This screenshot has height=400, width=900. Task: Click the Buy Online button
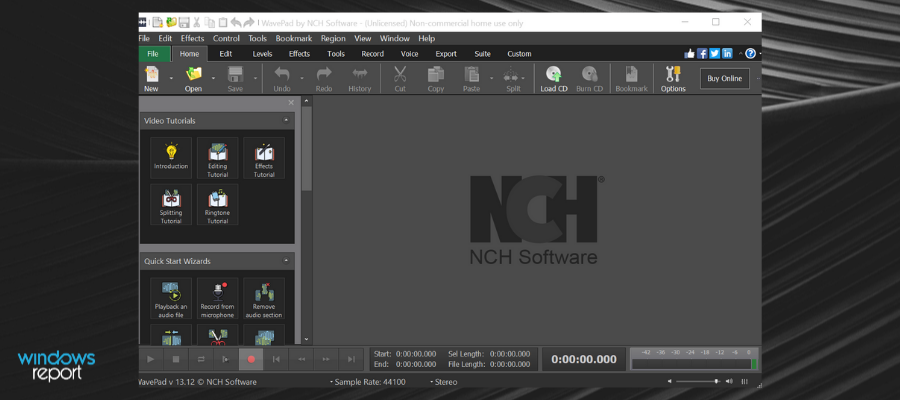[x=724, y=79]
